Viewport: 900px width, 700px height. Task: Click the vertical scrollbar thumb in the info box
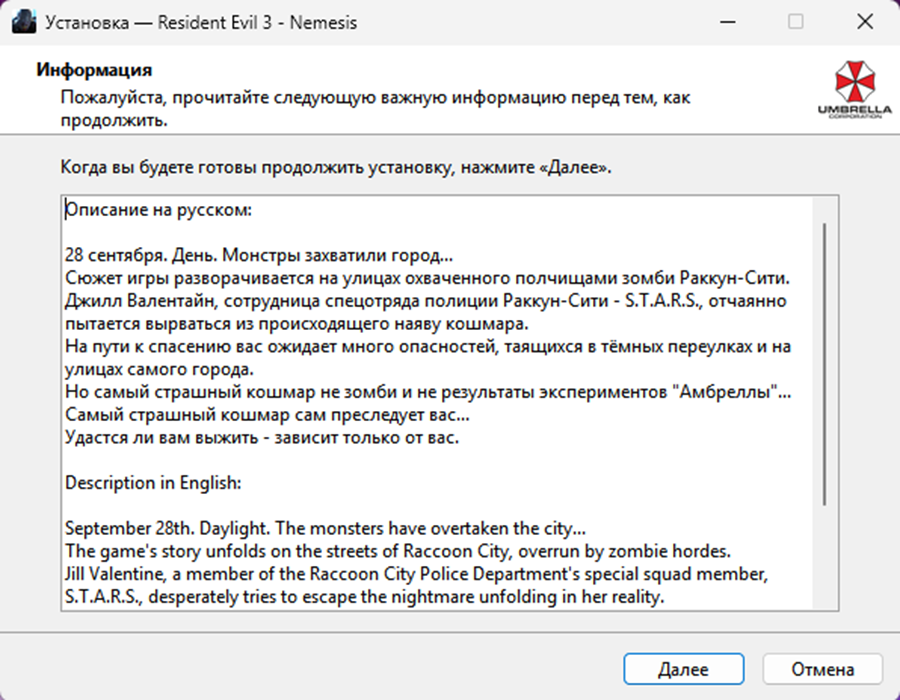pos(825,364)
